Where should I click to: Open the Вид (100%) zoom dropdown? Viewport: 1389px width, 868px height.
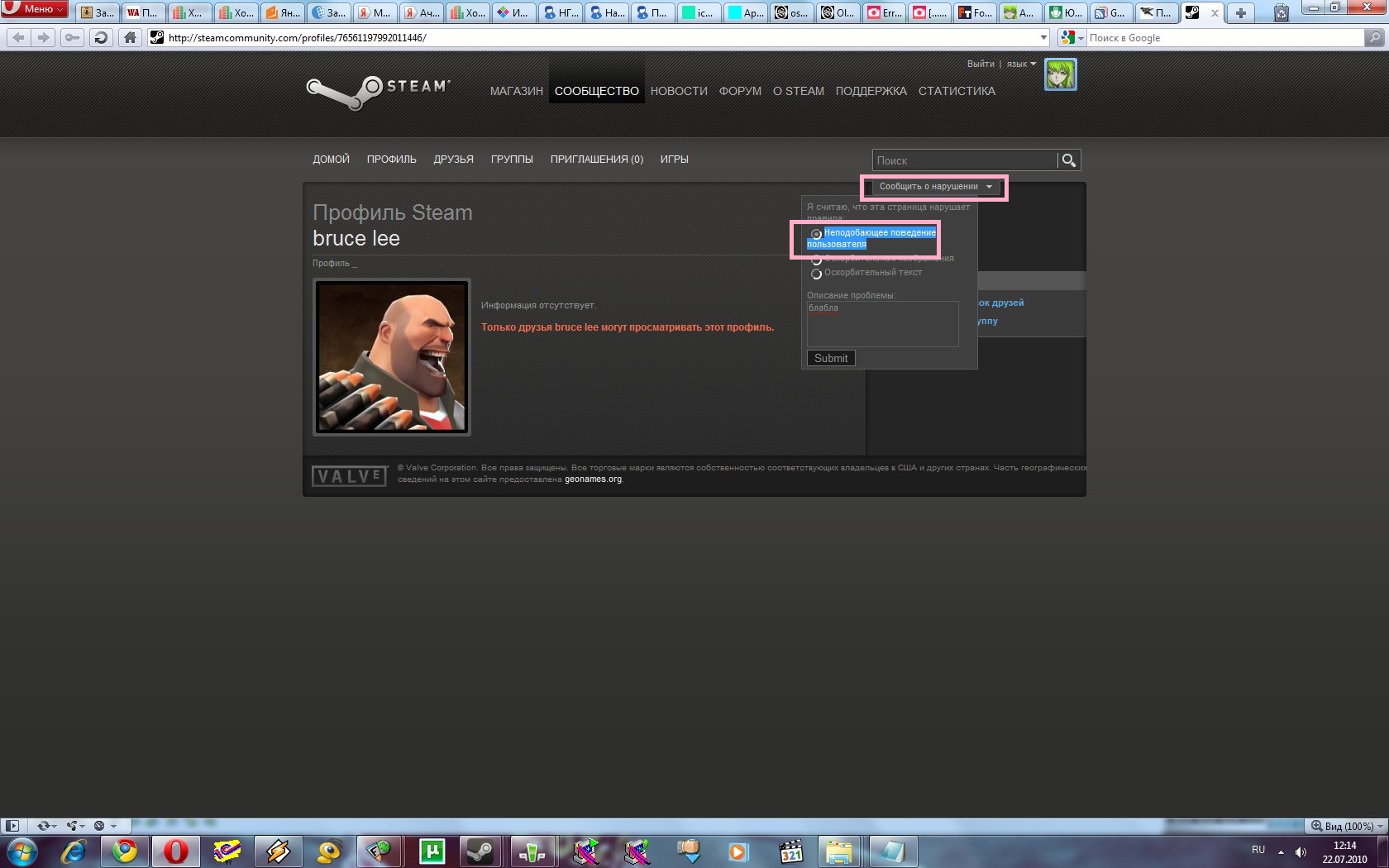[x=1348, y=826]
